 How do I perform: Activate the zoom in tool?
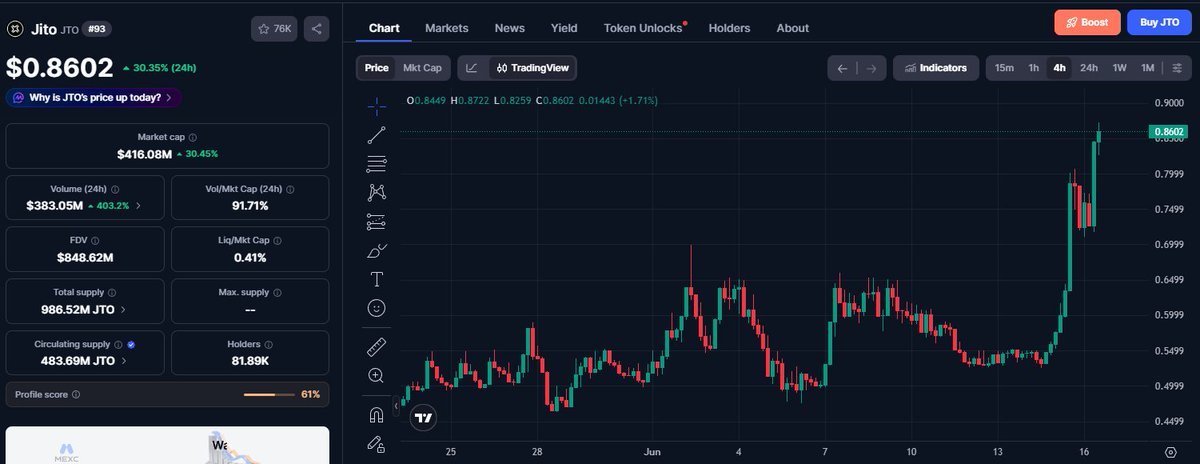(376, 376)
